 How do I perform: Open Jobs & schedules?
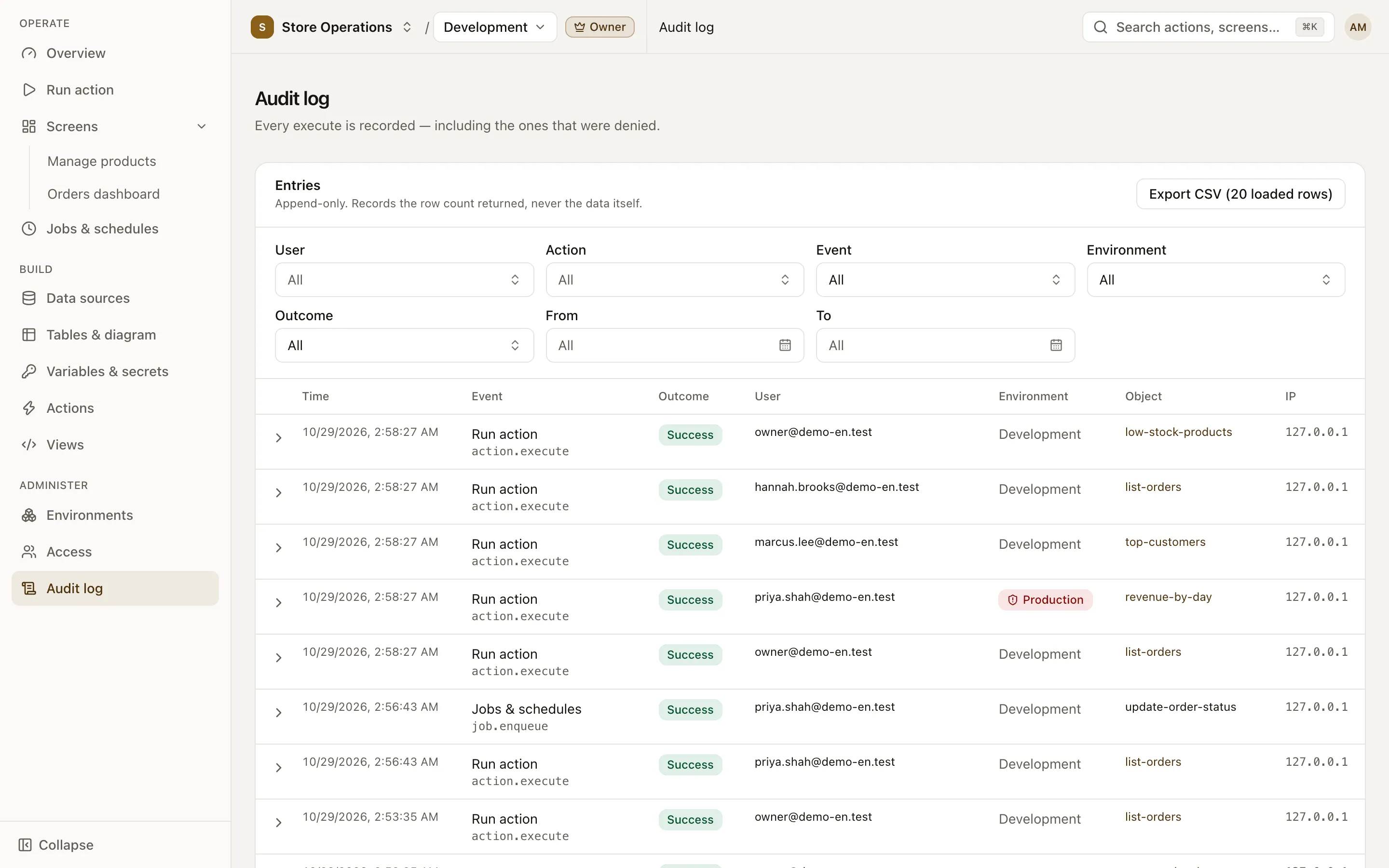(115, 229)
